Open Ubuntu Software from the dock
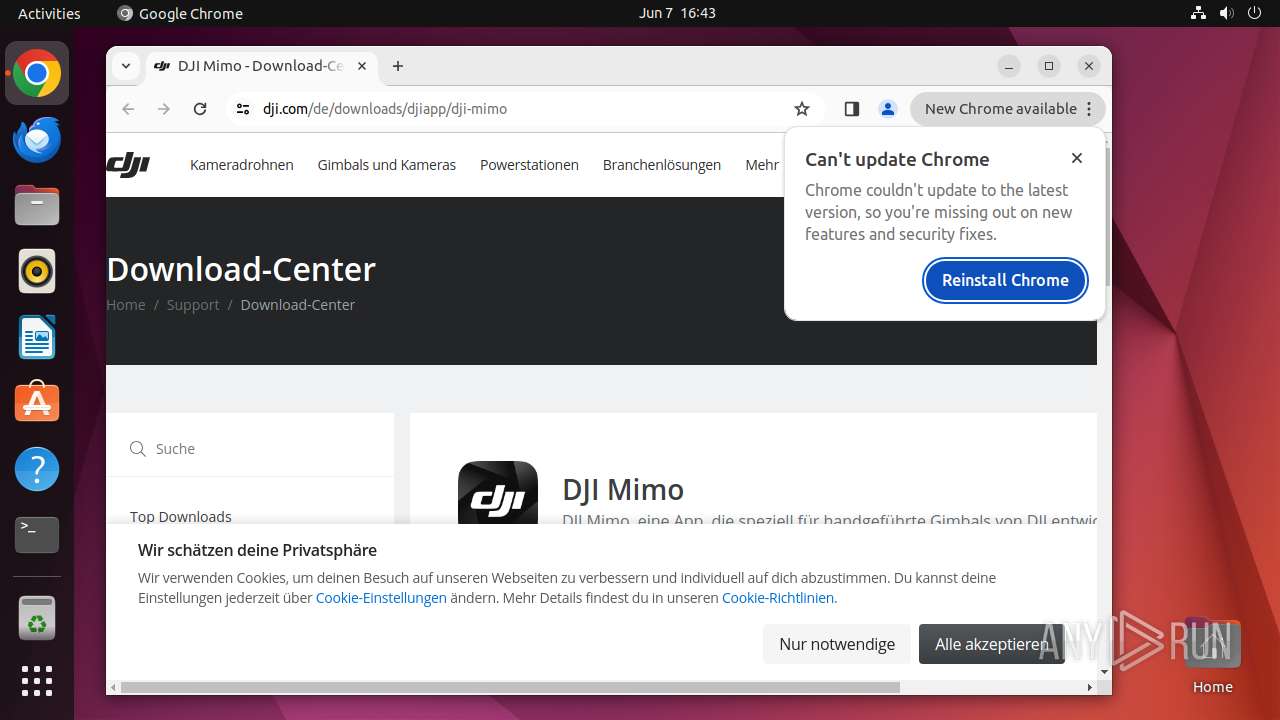The width and height of the screenshot is (1280, 720). [37, 403]
